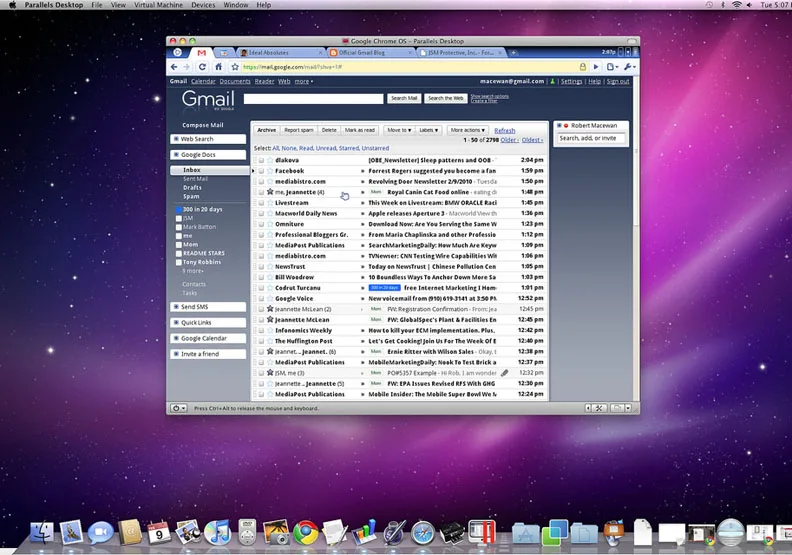This screenshot has width=792, height=555.
Task: Click the blue 300 in 20 days label color box
Action: coord(179,210)
